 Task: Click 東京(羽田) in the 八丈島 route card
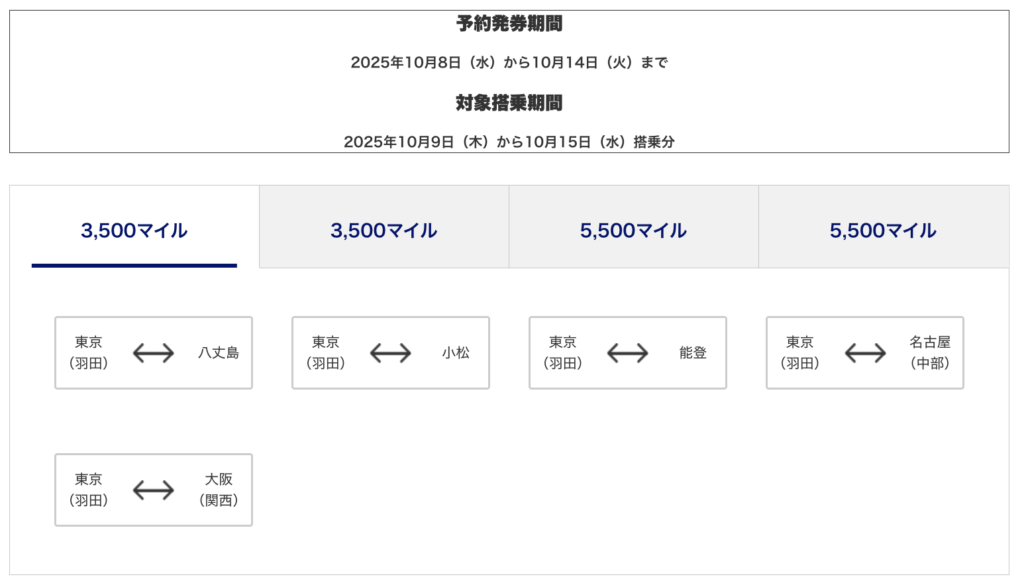click(x=89, y=353)
